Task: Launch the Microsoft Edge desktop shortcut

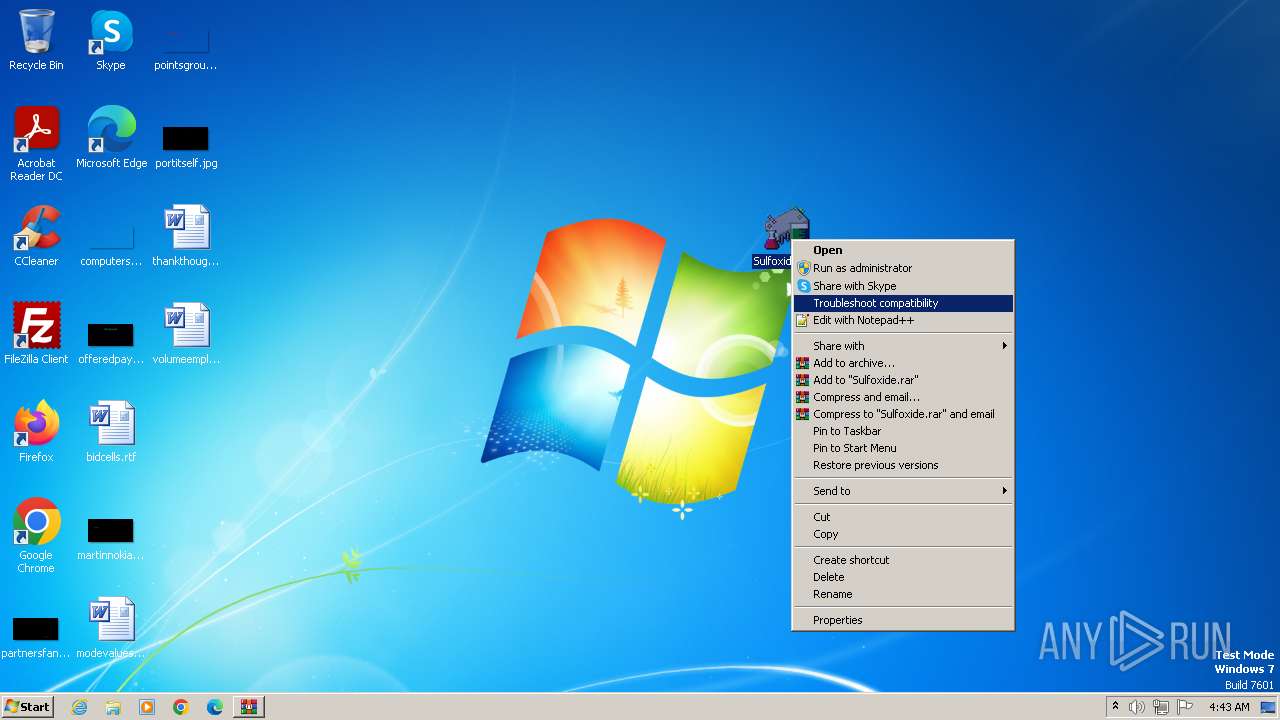Action: tap(111, 137)
